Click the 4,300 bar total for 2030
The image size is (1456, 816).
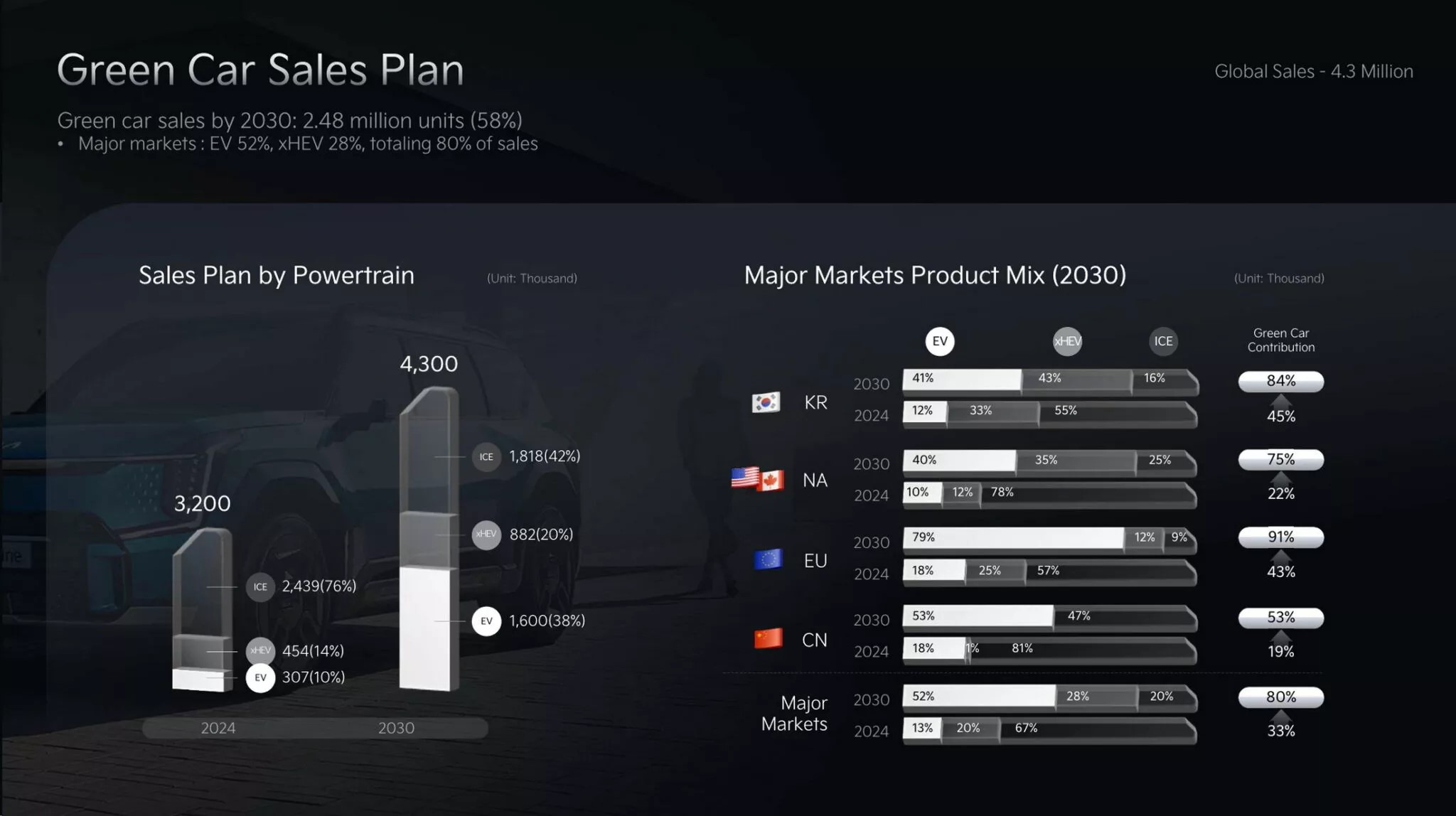[x=429, y=364]
